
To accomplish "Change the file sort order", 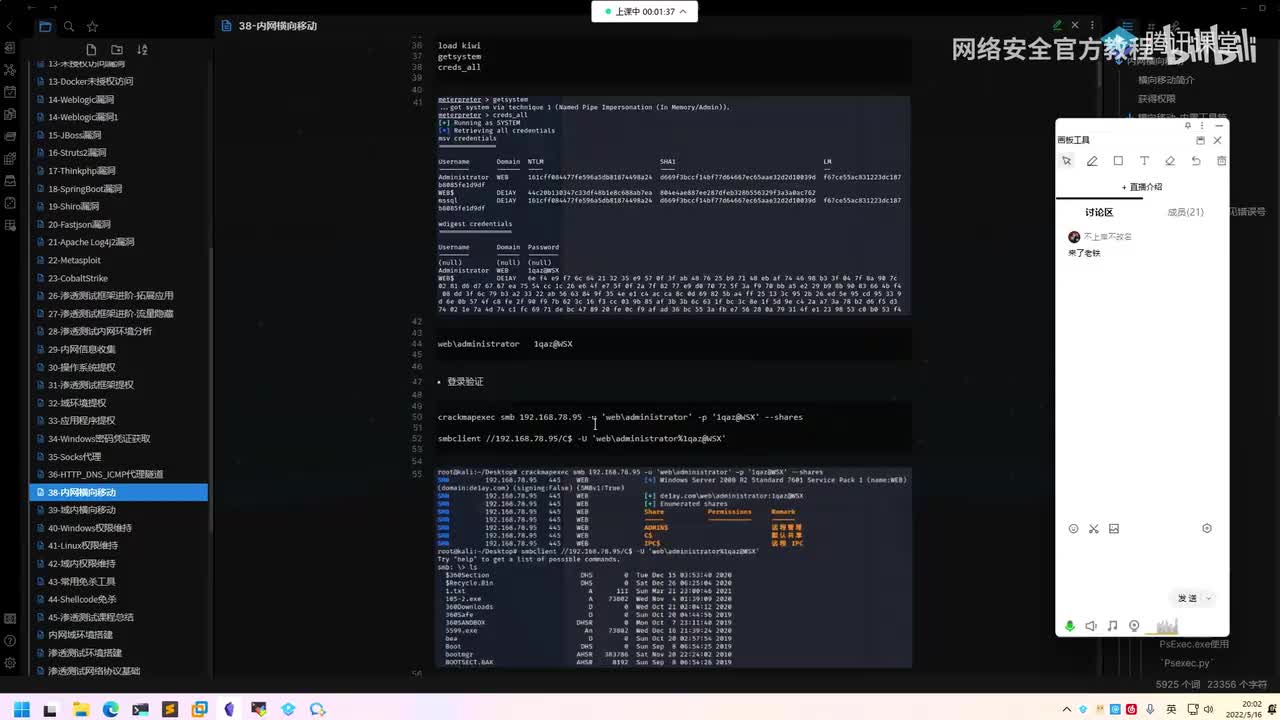I will 142,50.
